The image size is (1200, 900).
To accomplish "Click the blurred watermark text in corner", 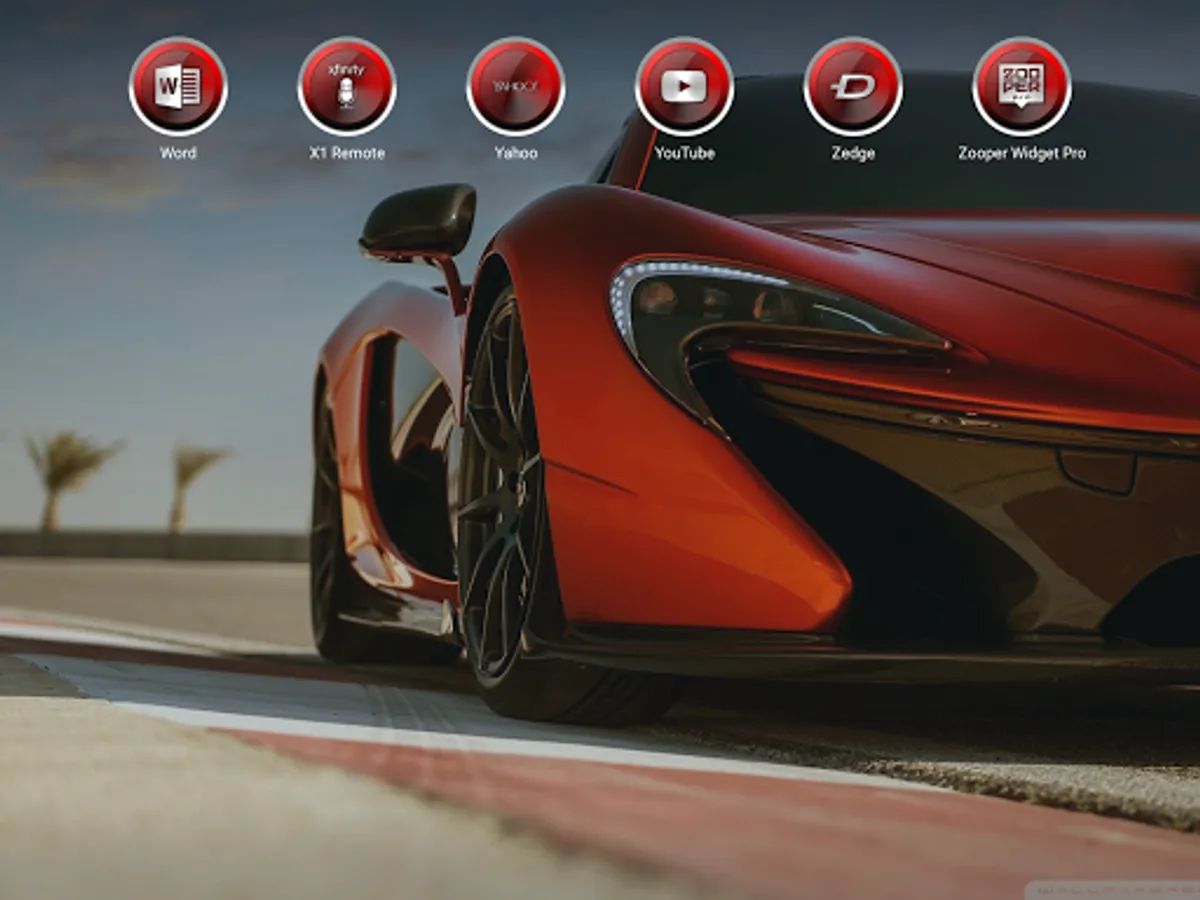I will point(1112,888).
